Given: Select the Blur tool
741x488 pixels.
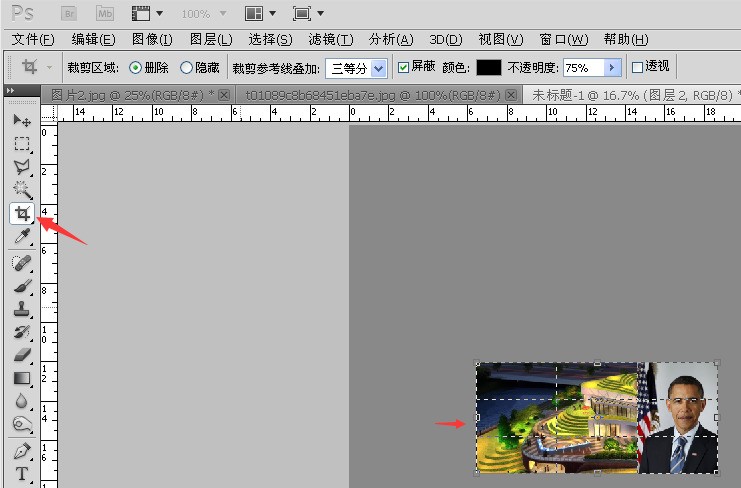Looking at the screenshot, I should tap(22, 401).
